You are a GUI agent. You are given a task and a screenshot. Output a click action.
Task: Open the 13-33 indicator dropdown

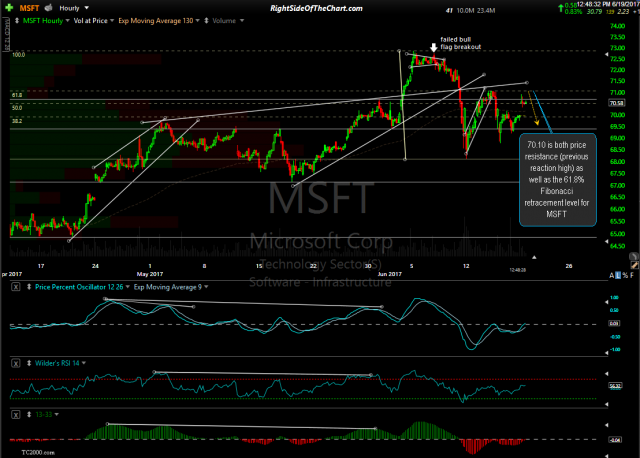pos(56,415)
